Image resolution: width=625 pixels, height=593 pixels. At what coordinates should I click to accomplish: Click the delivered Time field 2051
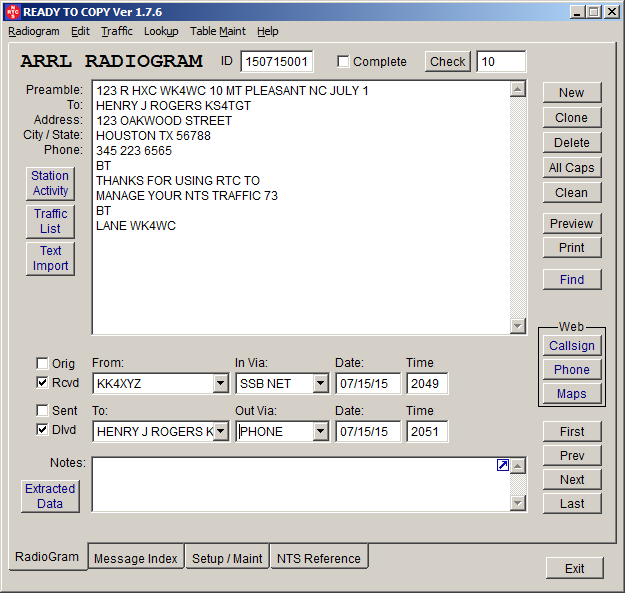(427, 431)
